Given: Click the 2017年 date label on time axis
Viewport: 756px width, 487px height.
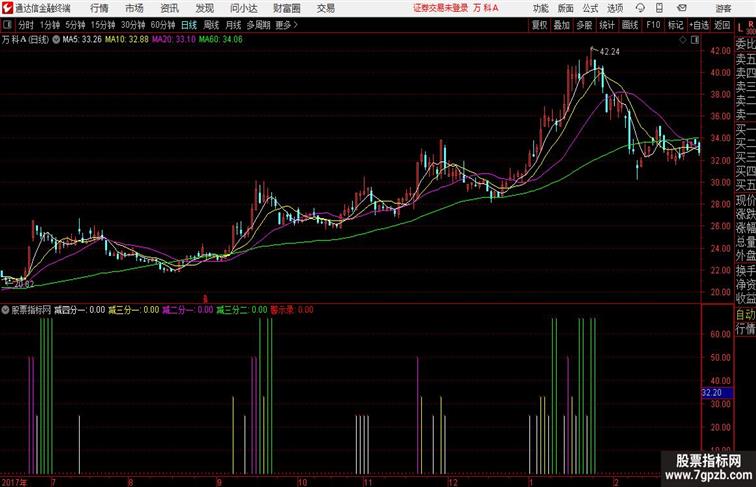Looking at the screenshot, I should tap(14, 482).
